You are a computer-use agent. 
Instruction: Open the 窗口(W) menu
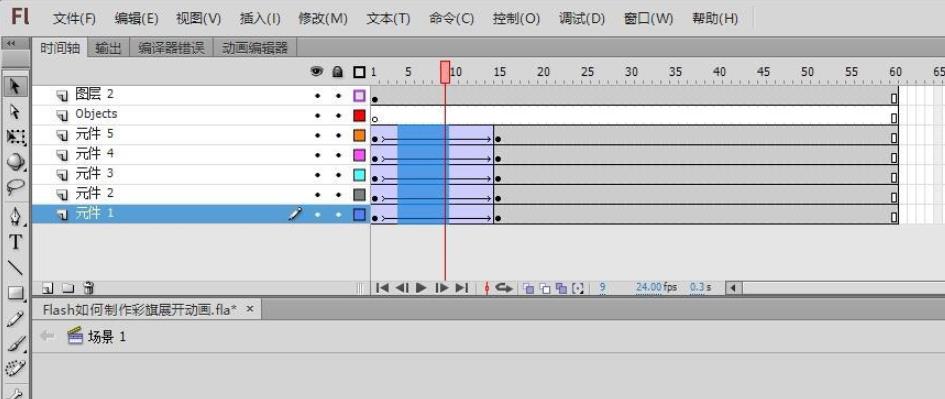click(648, 19)
